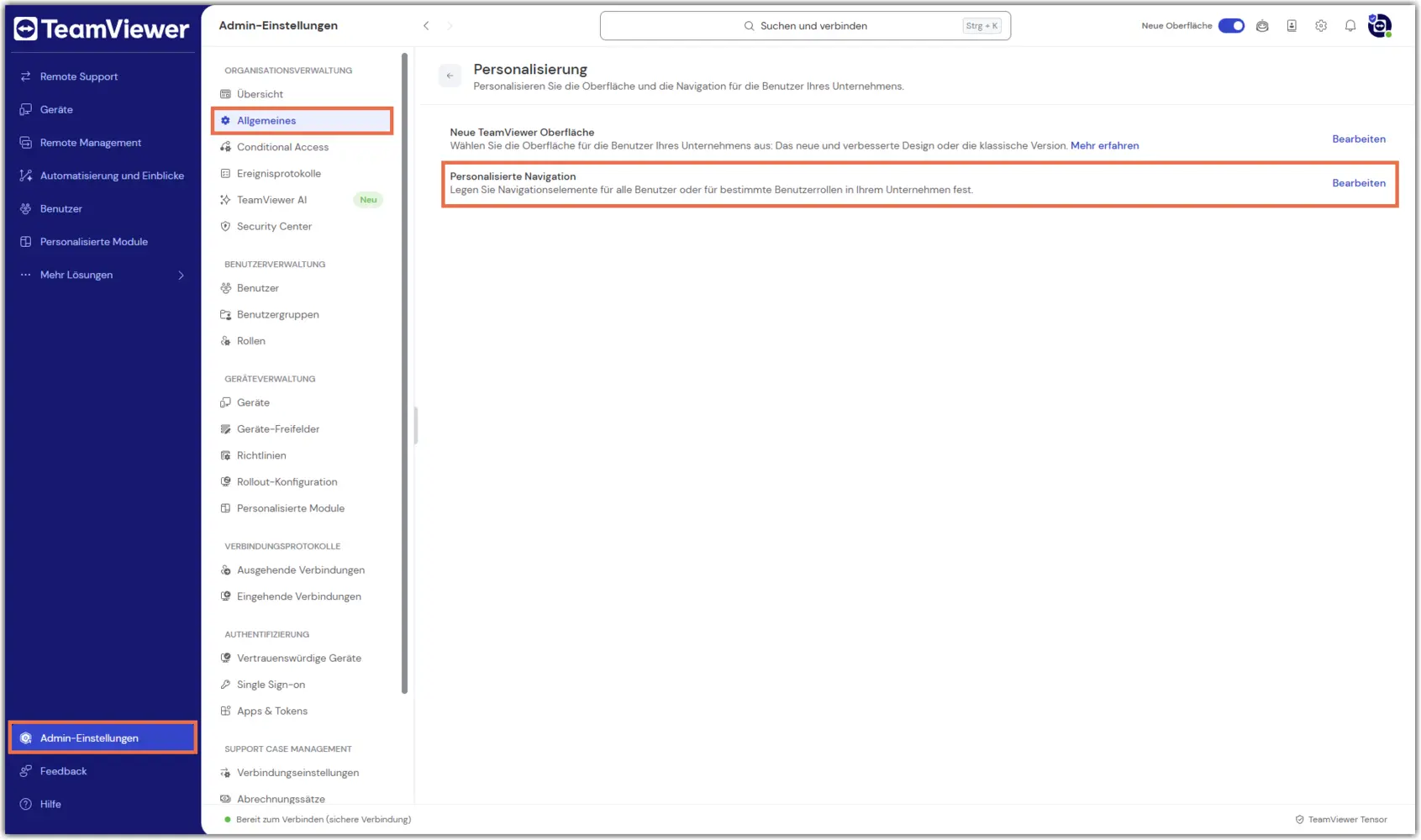Open Ereignisprotokolle

[303, 173]
